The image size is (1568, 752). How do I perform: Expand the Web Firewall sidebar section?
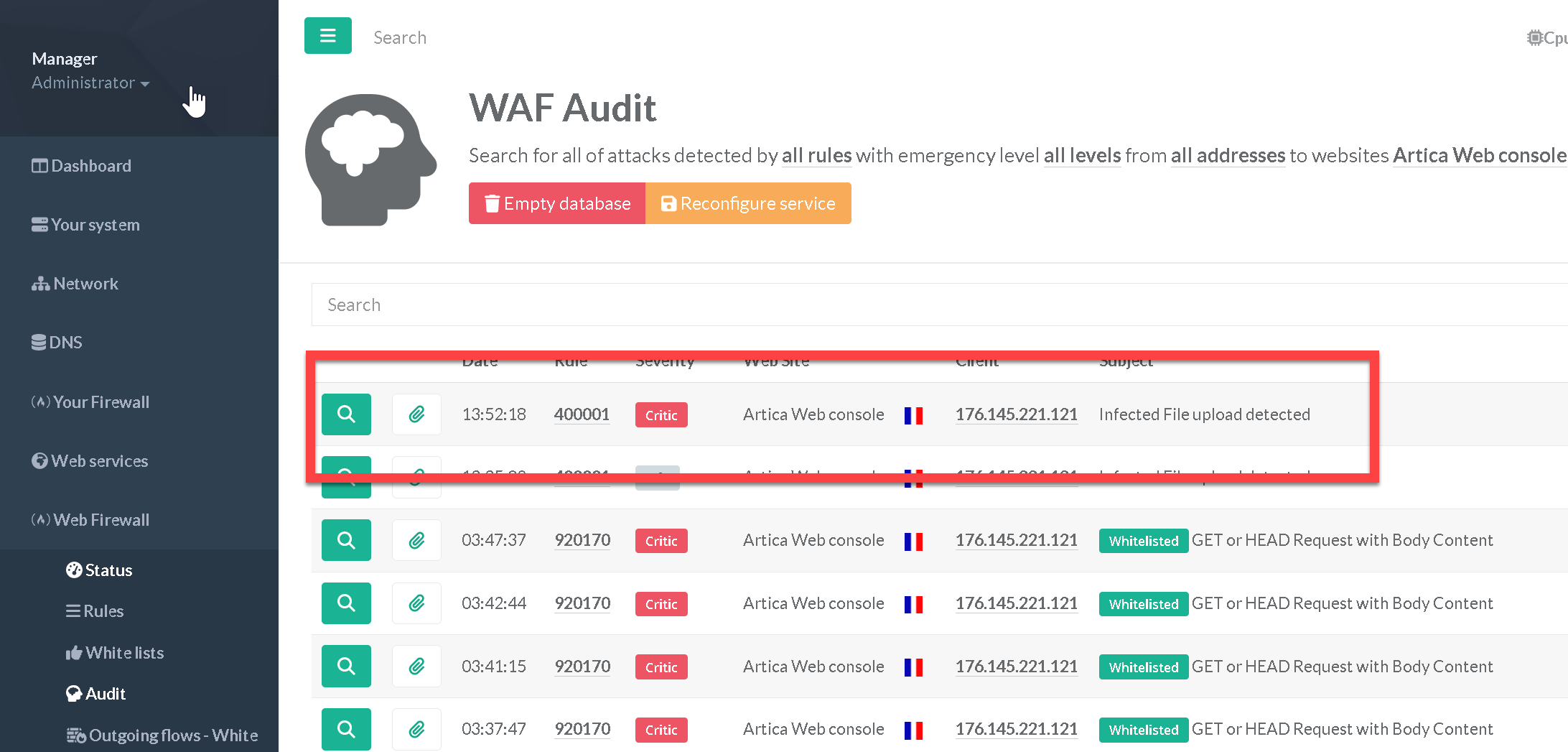coord(101,520)
